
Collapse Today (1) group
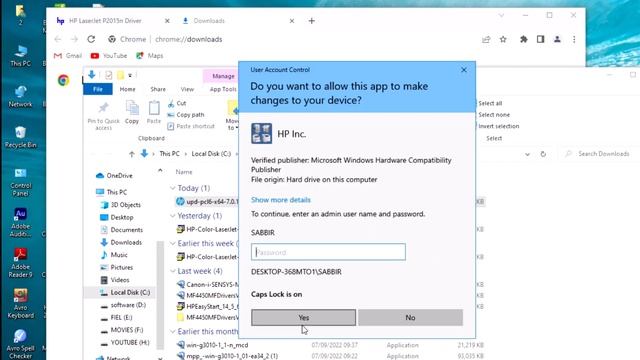[172, 188]
